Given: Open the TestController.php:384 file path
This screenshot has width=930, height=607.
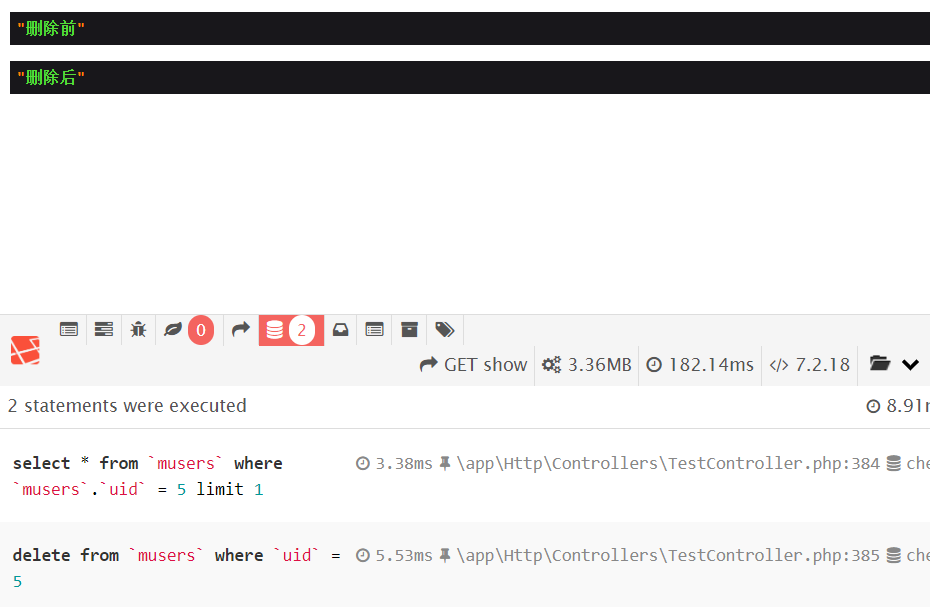Looking at the screenshot, I should click(x=668, y=463).
